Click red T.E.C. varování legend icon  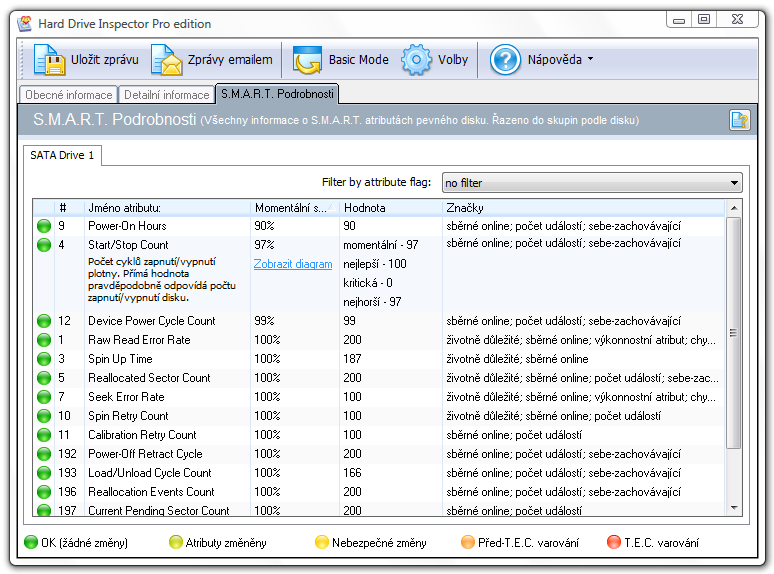click(614, 542)
